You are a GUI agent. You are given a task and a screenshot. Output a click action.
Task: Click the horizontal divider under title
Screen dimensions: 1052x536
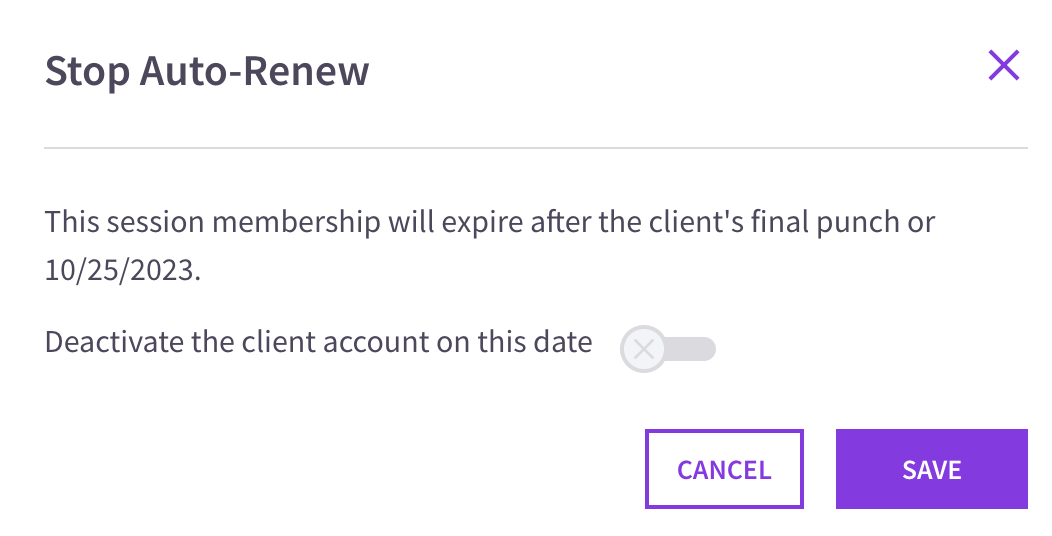pyautogui.click(x=535, y=148)
